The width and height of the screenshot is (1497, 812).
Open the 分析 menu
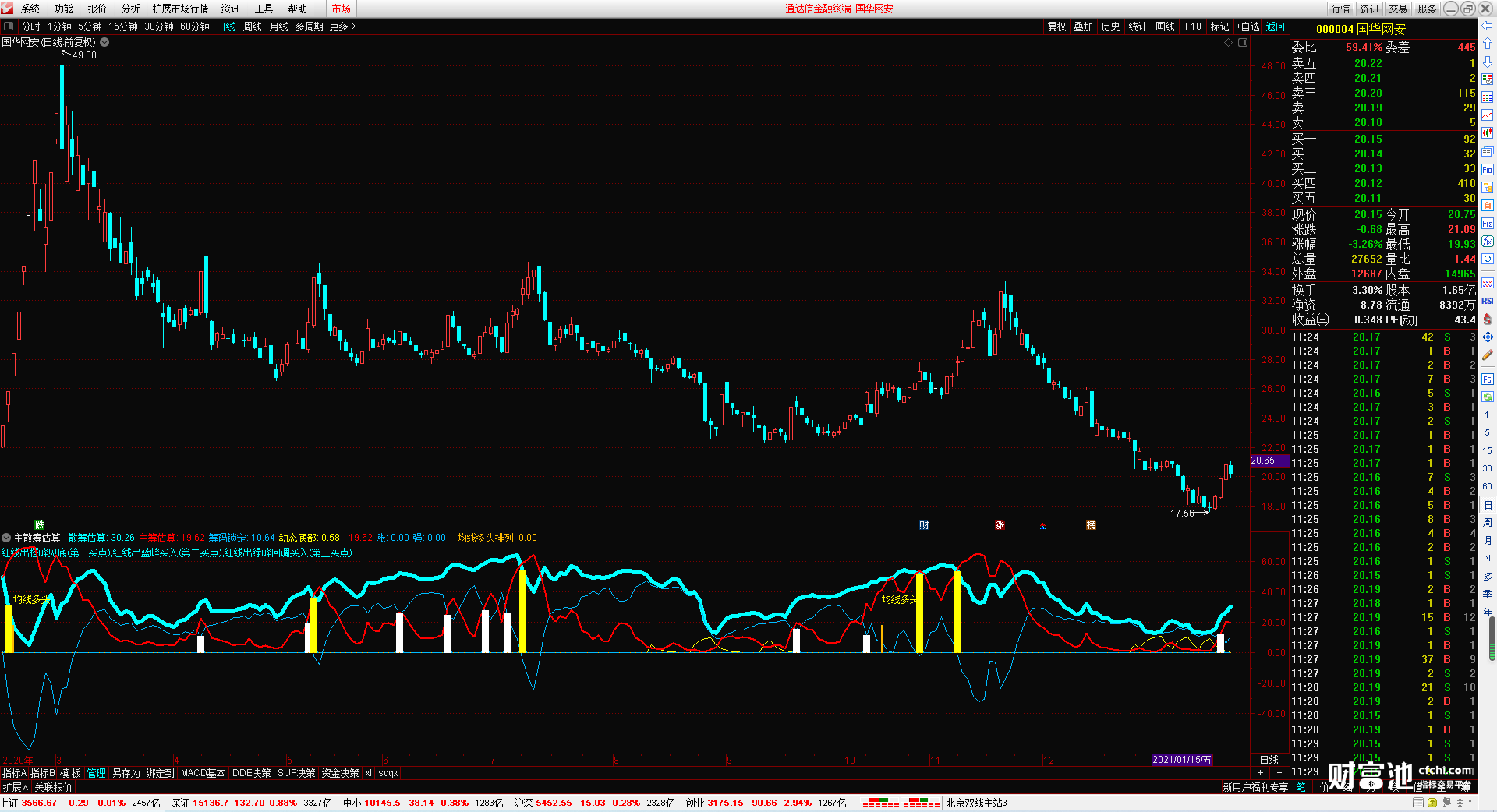click(x=130, y=9)
